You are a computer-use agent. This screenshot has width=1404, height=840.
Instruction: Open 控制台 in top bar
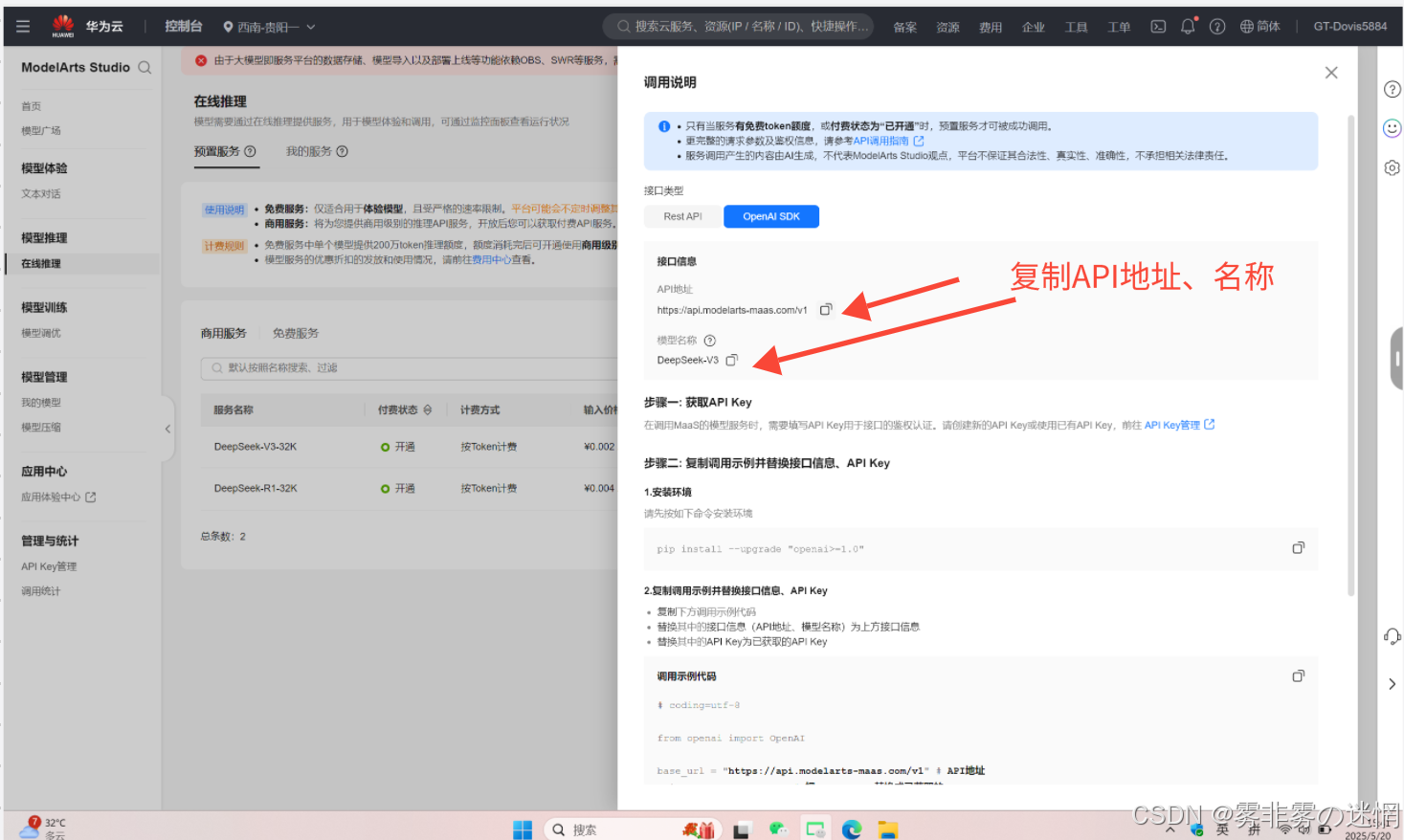184,26
